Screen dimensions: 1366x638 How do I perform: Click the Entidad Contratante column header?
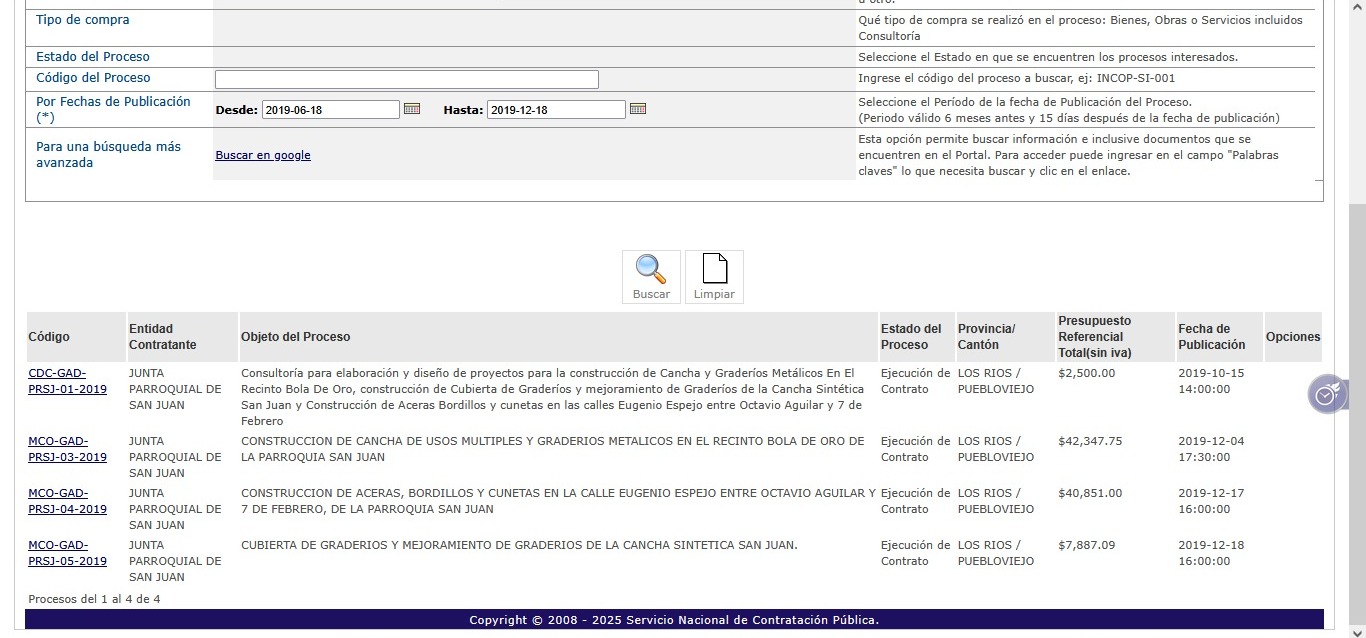(162, 337)
